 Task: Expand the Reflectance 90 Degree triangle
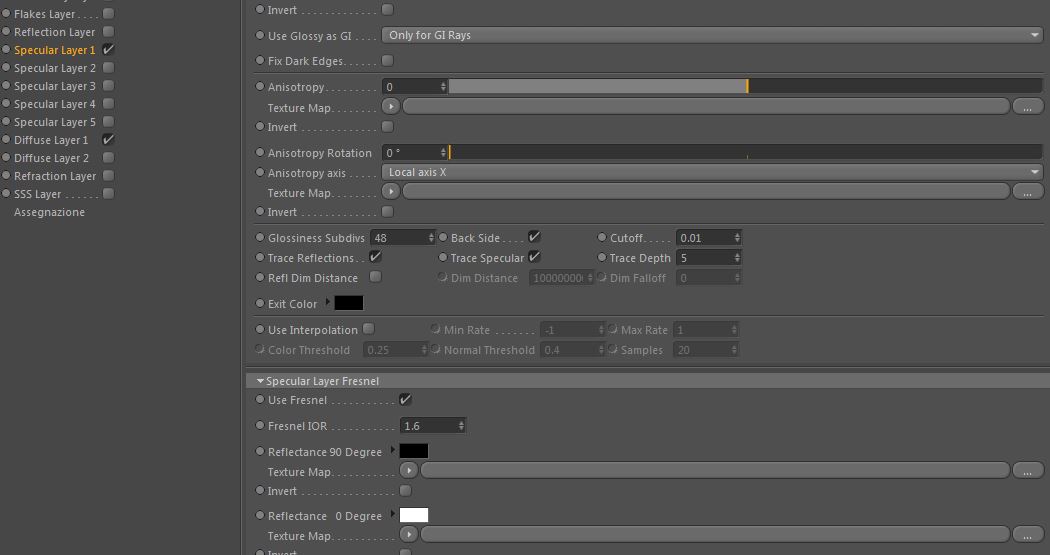click(x=392, y=451)
